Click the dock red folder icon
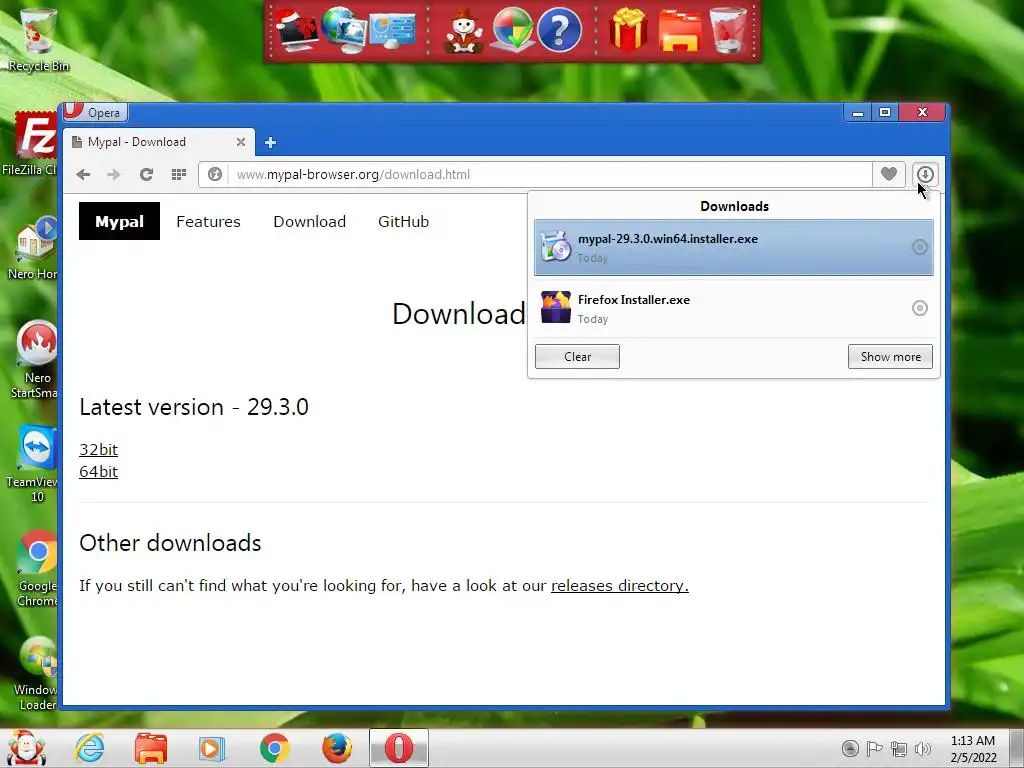Screen dimensions: 1024x768 pos(679,31)
